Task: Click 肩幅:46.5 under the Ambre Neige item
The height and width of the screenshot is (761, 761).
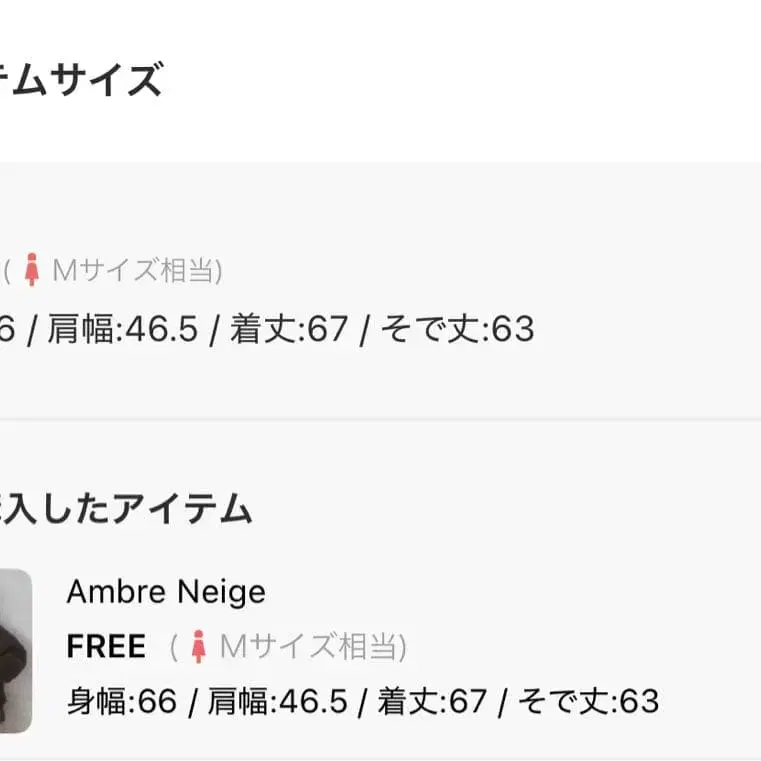Action: pos(277,701)
